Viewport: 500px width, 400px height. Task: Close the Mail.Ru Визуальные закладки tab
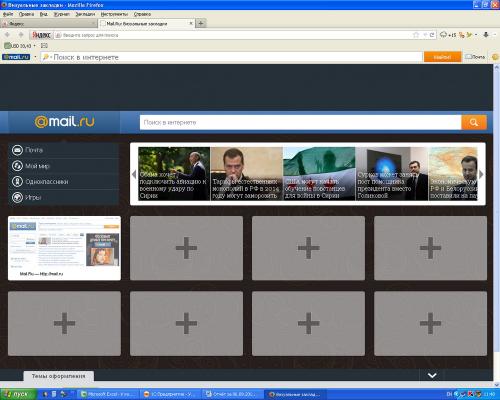(x=191, y=23)
